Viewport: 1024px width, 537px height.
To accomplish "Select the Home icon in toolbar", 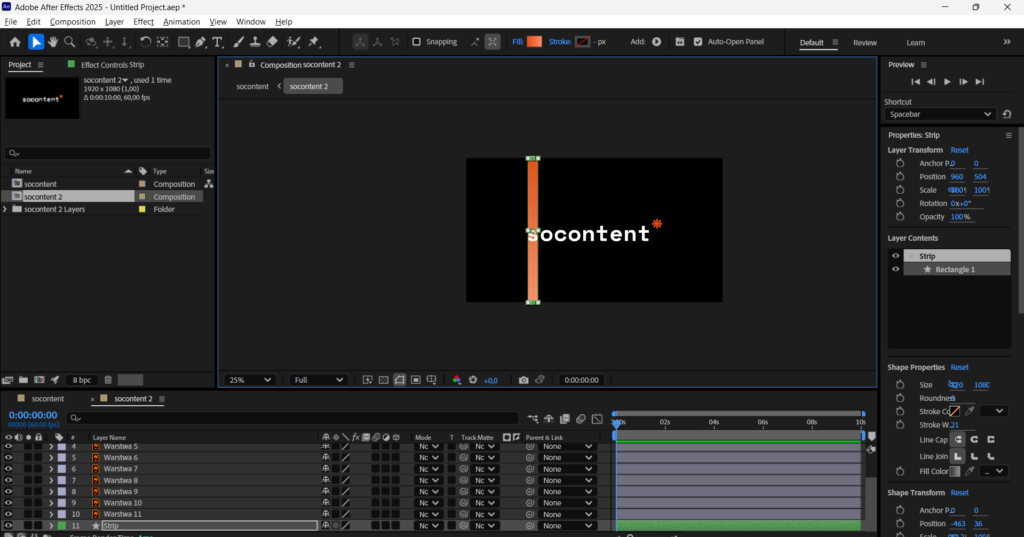I will pos(15,42).
